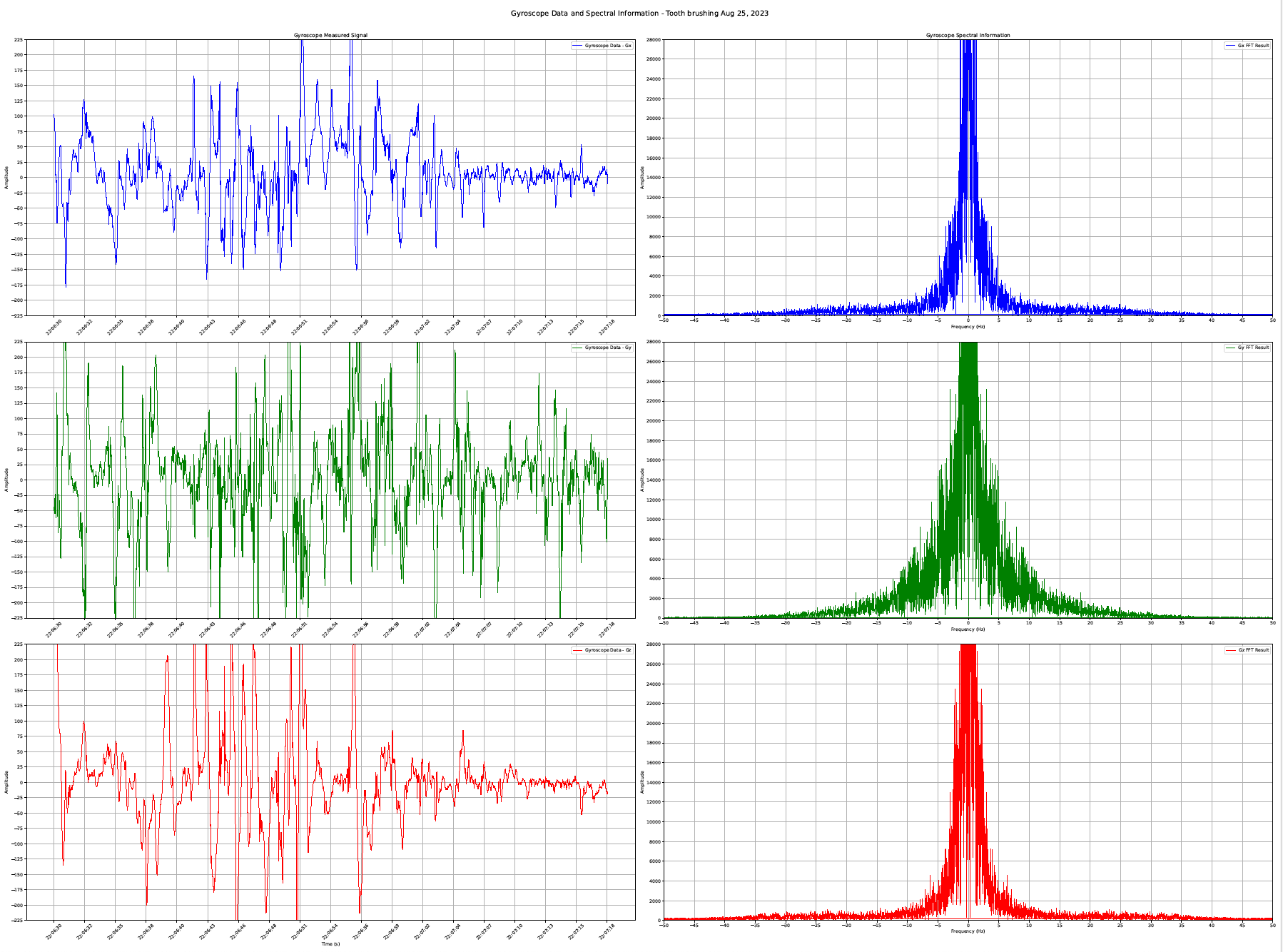Viewport: 1283px width, 952px height.
Task: Click the 28000 tick on the Gx FFT axis
Action: point(654,40)
